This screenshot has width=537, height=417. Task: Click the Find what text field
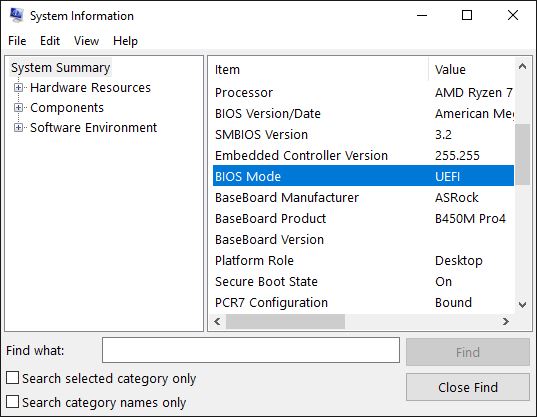pos(251,350)
